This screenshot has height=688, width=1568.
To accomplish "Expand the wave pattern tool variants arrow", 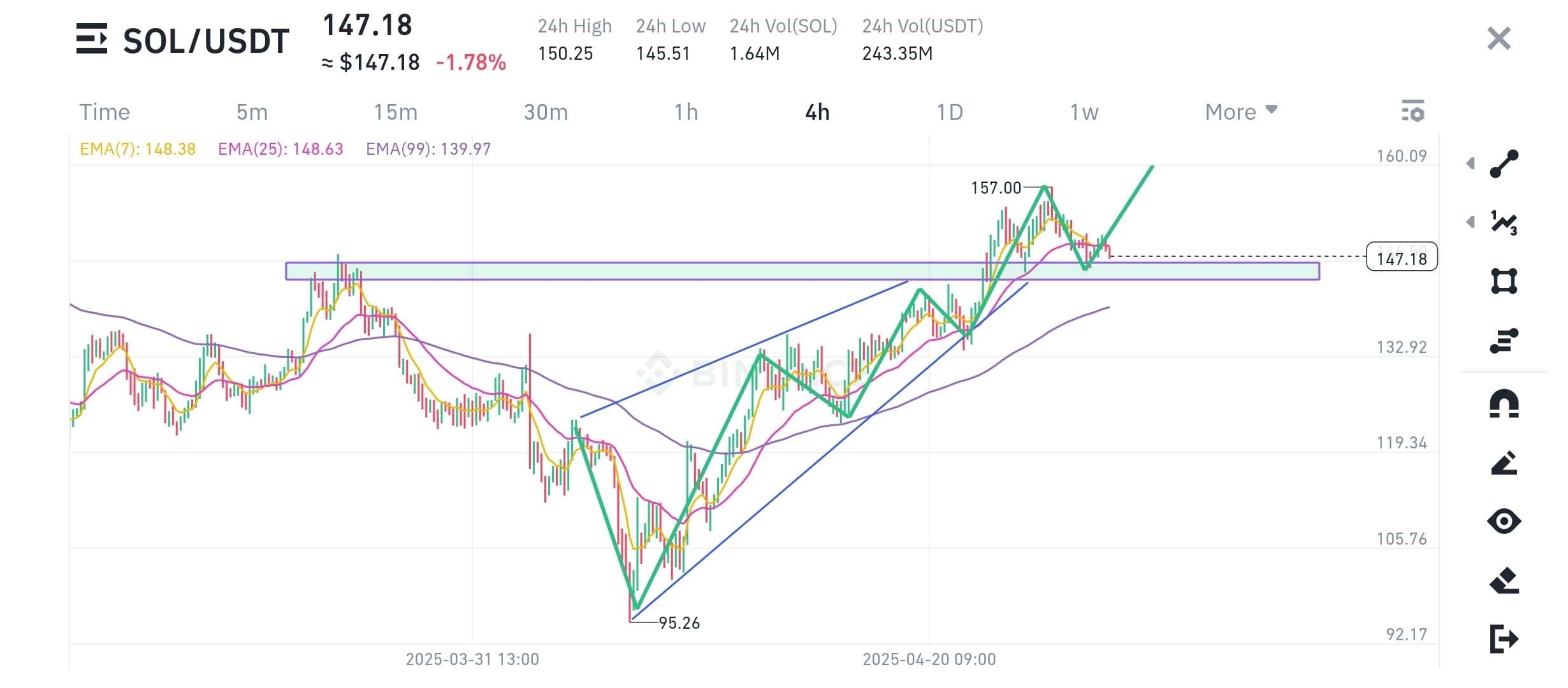I will pyautogui.click(x=1470, y=222).
